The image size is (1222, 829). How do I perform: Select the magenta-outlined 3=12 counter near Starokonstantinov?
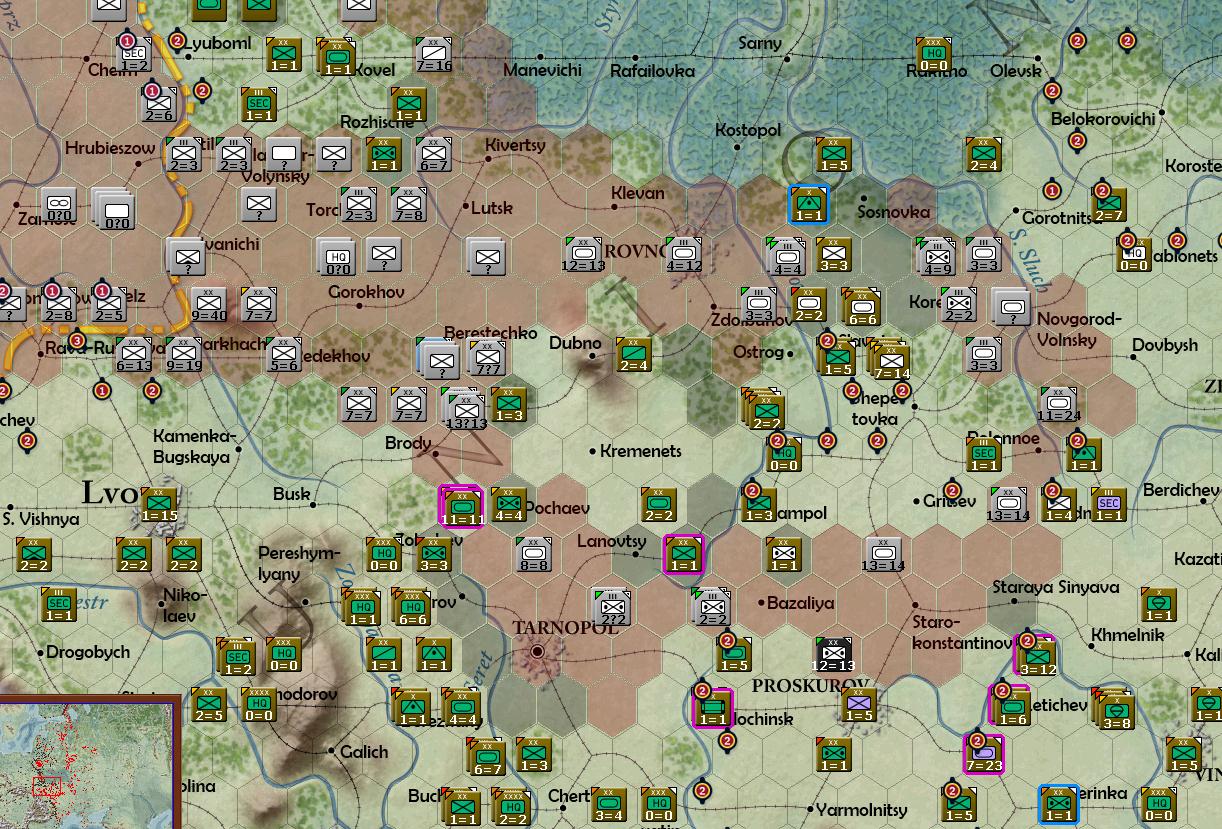click(1036, 656)
